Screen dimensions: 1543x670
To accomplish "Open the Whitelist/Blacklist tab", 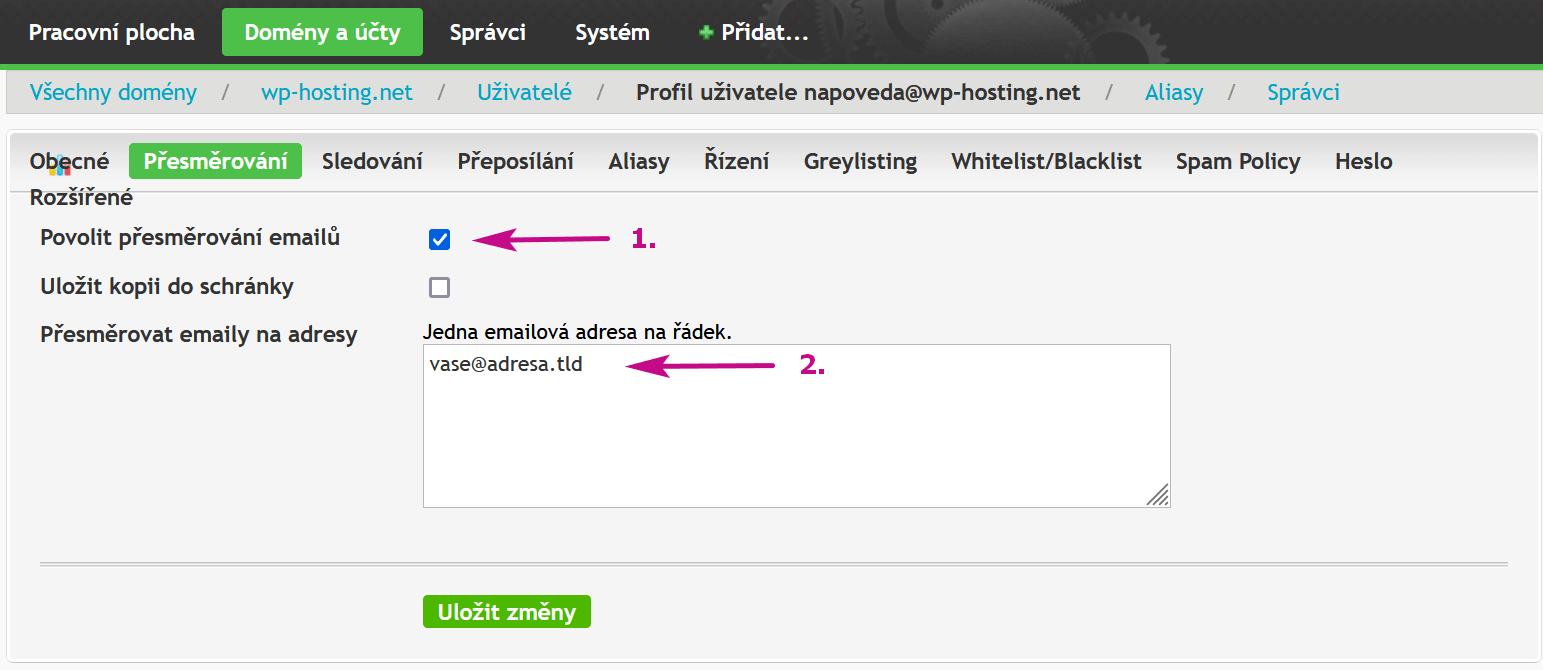I will (x=1046, y=161).
